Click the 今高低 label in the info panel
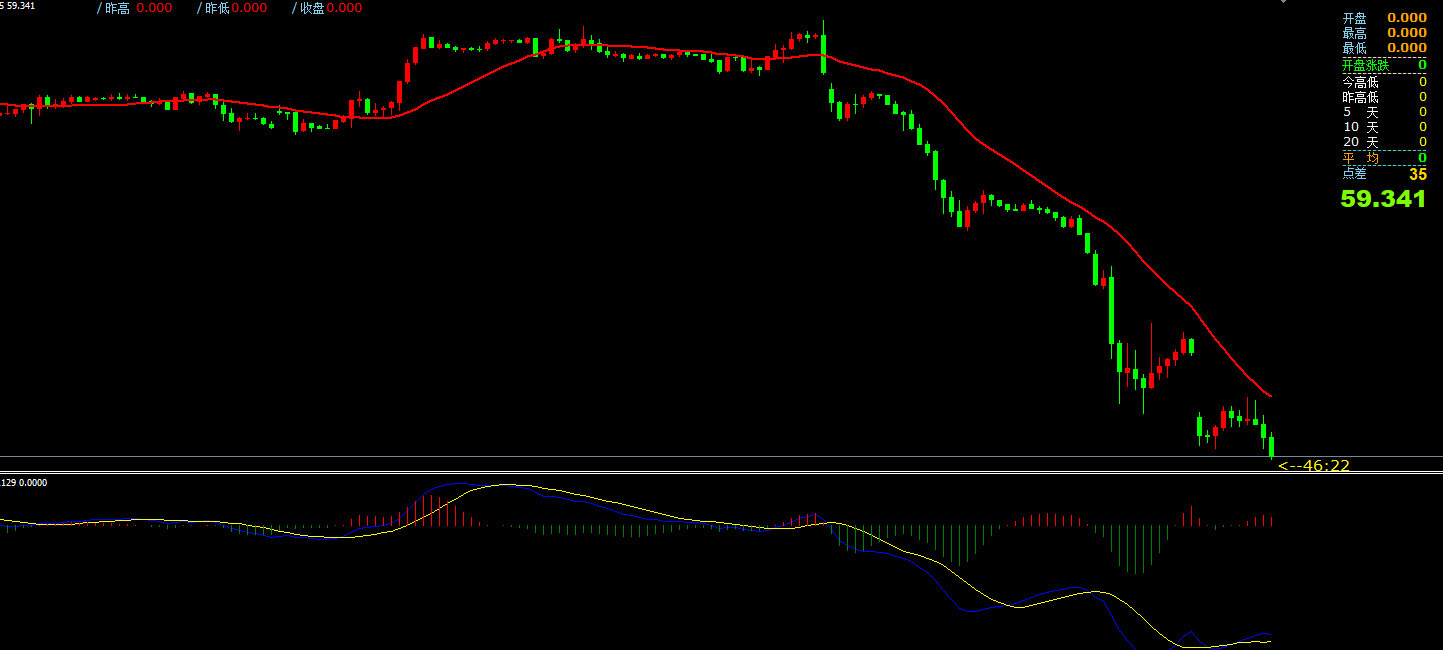This screenshot has height=650, width=1443. coord(1360,82)
